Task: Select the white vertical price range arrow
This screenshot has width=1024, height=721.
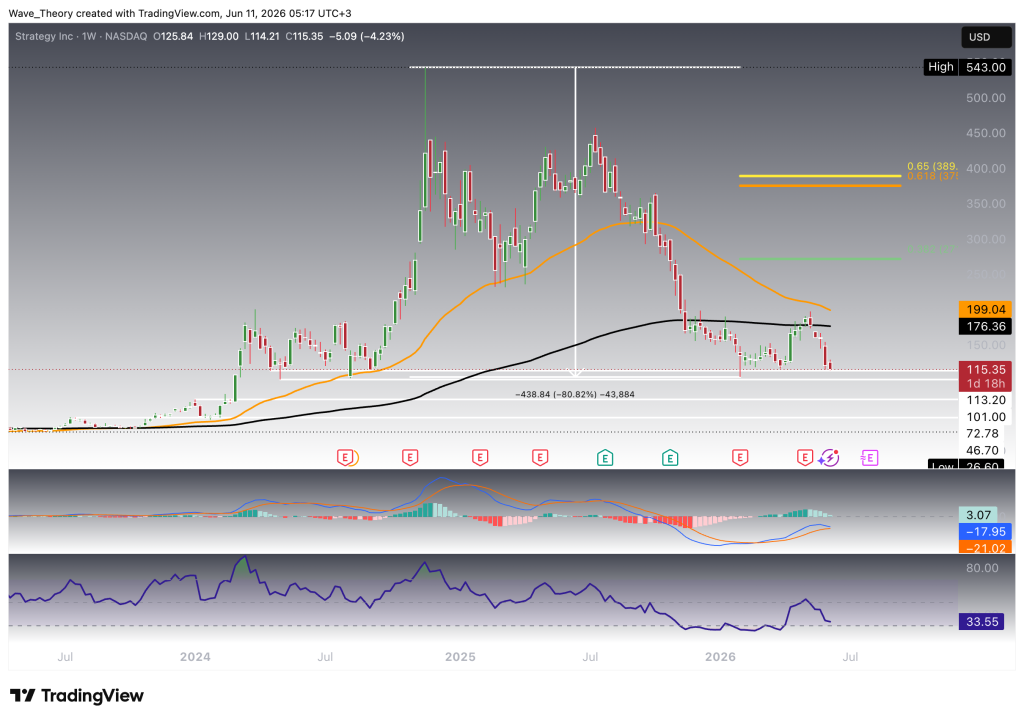Action: (575, 222)
